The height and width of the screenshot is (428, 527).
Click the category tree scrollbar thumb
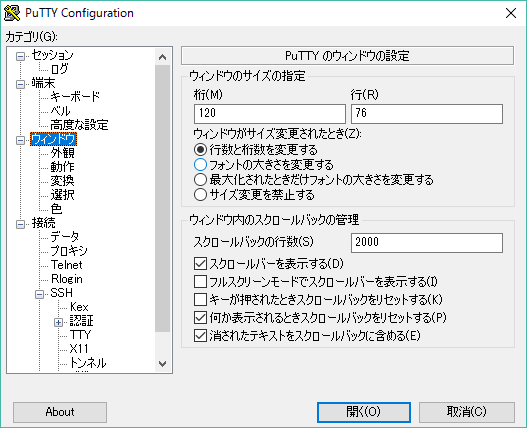pyautogui.click(x=163, y=198)
